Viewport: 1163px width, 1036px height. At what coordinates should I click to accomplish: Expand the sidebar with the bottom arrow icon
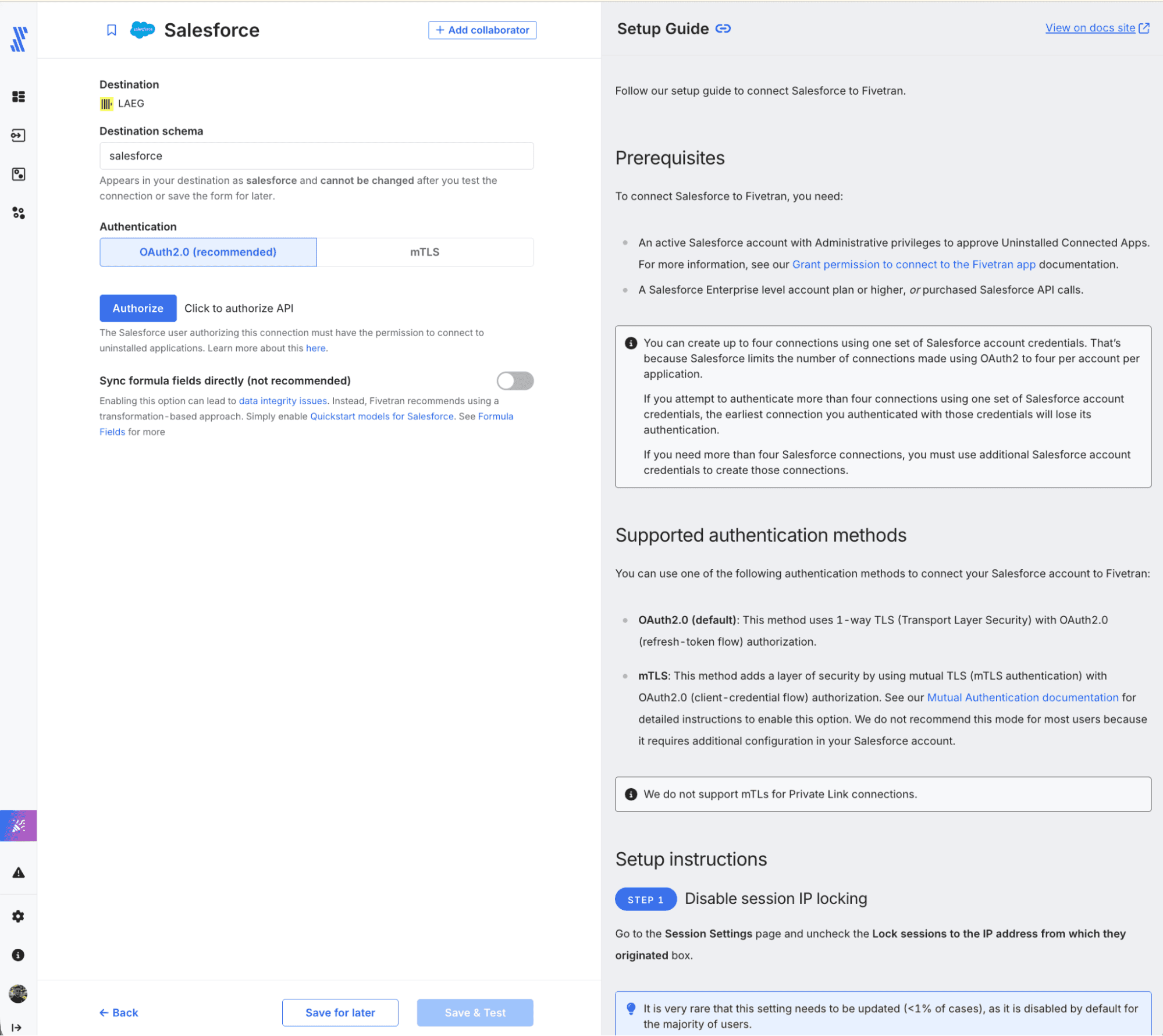pyautogui.click(x=17, y=1028)
